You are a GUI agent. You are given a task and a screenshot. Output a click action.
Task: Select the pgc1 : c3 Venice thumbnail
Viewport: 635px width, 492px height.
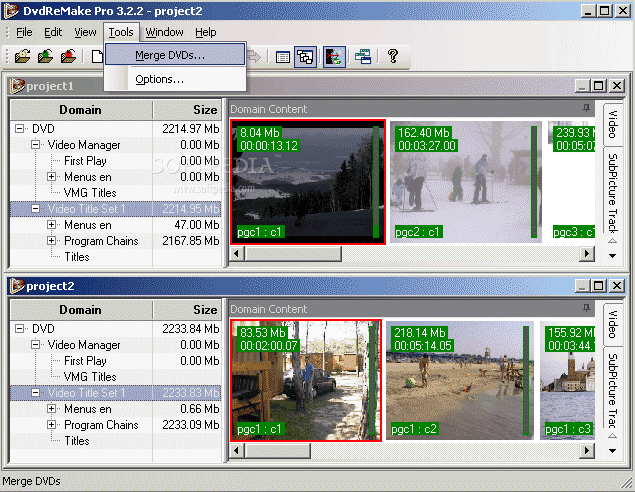point(567,381)
